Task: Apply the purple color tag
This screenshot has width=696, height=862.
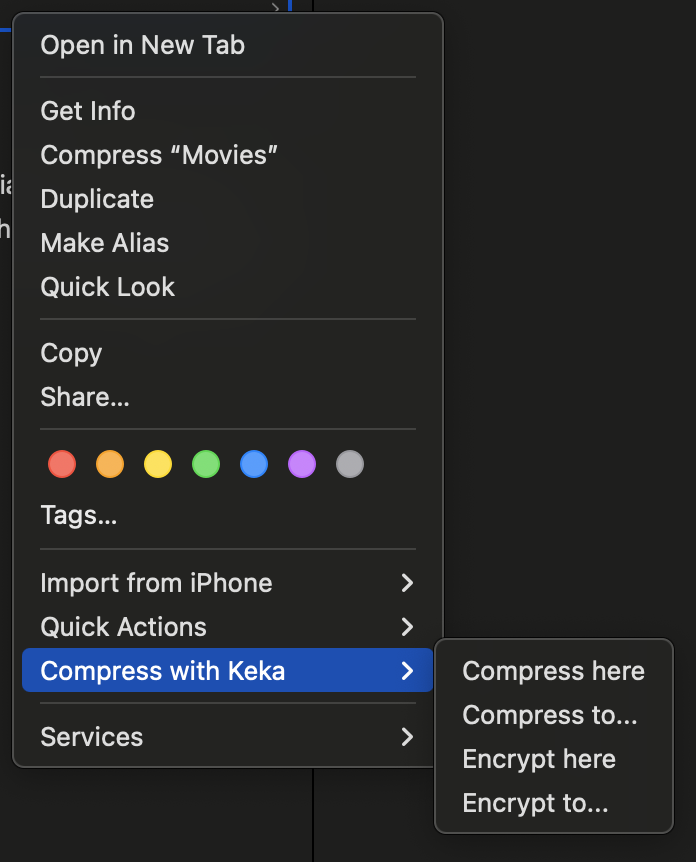Action: [302, 464]
